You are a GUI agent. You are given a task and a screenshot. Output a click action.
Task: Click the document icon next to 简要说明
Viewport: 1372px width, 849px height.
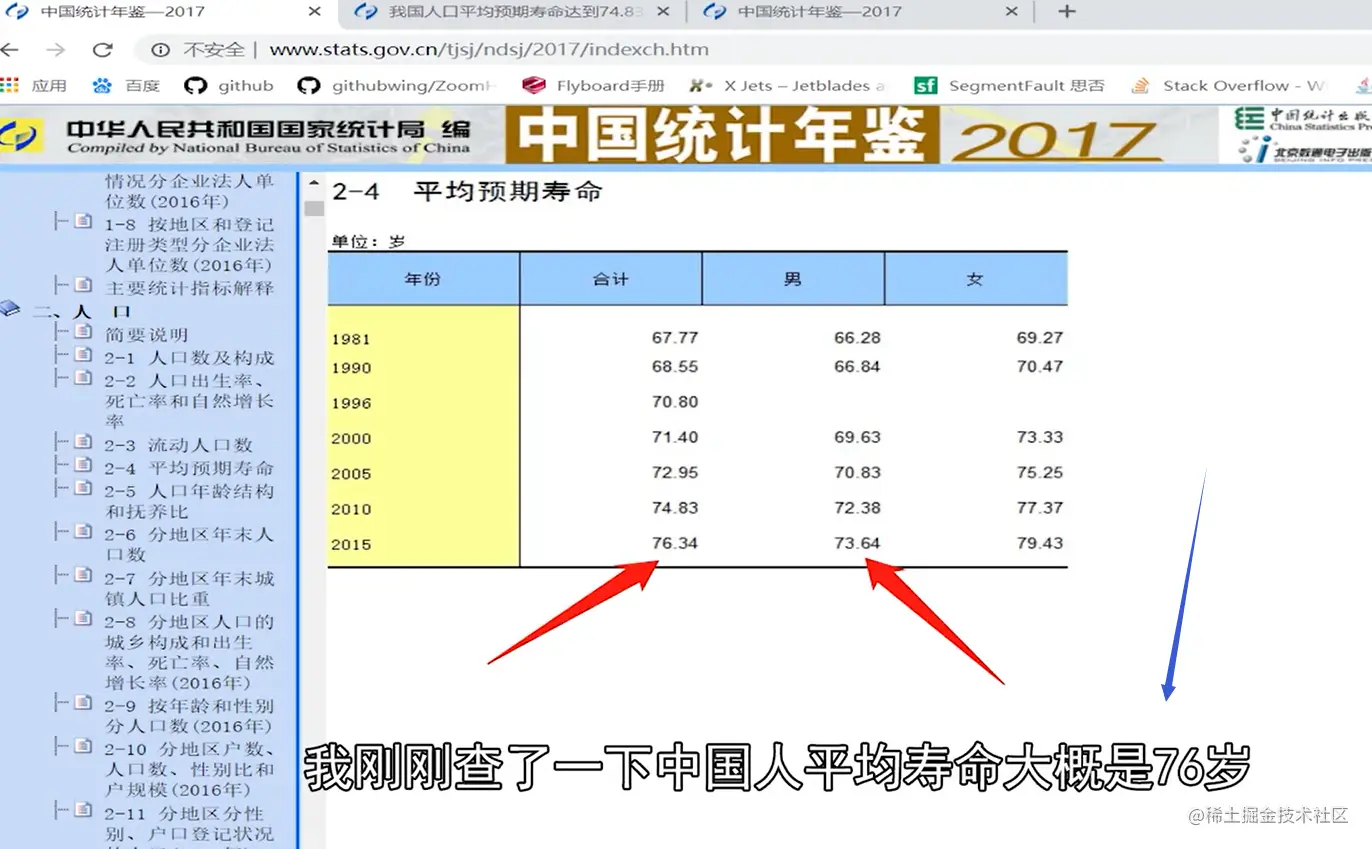[84, 331]
